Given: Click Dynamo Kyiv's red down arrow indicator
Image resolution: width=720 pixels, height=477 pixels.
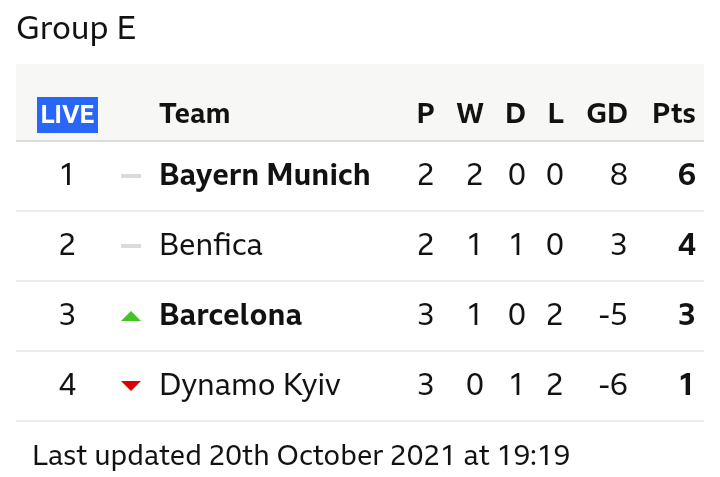Looking at the screenshot, I should tap(131, 386).
